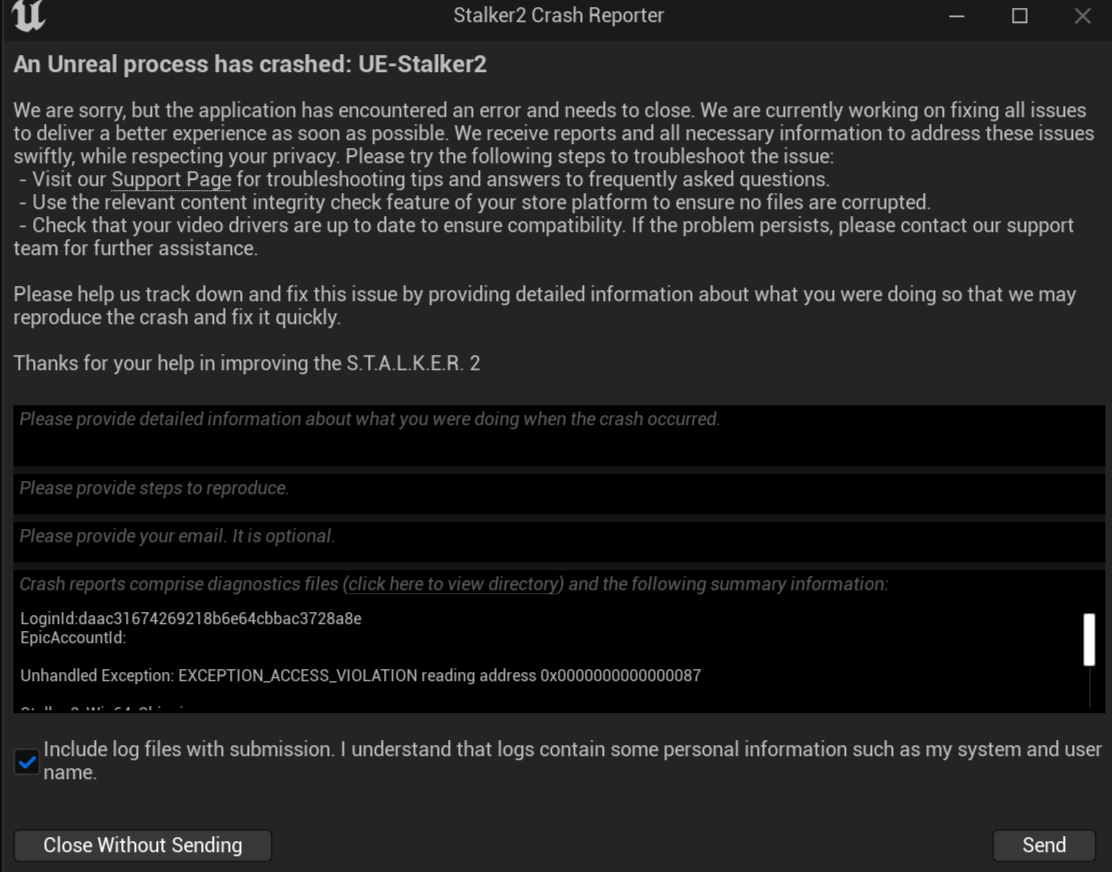Click the 'Thanks for your help' text line

click(x=247, y=363)
